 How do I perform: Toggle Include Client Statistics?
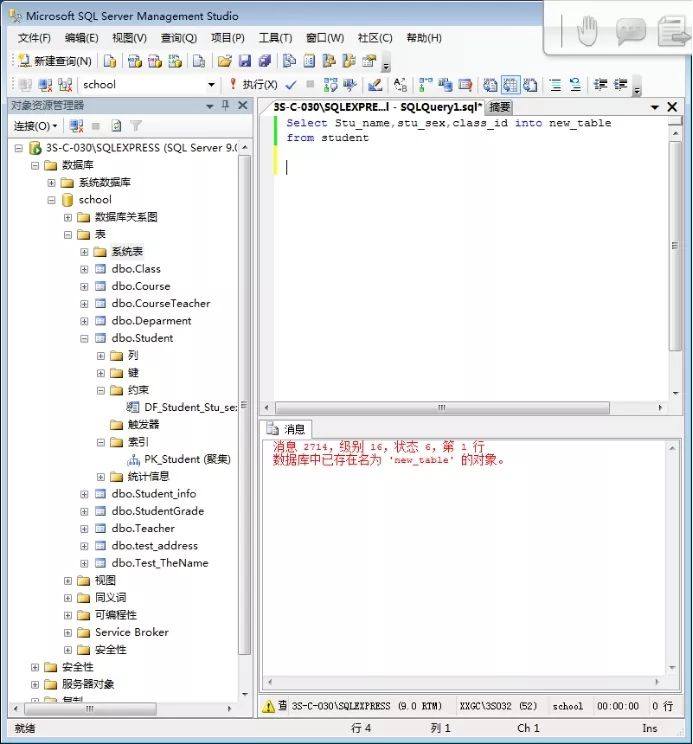click(445, 85)
